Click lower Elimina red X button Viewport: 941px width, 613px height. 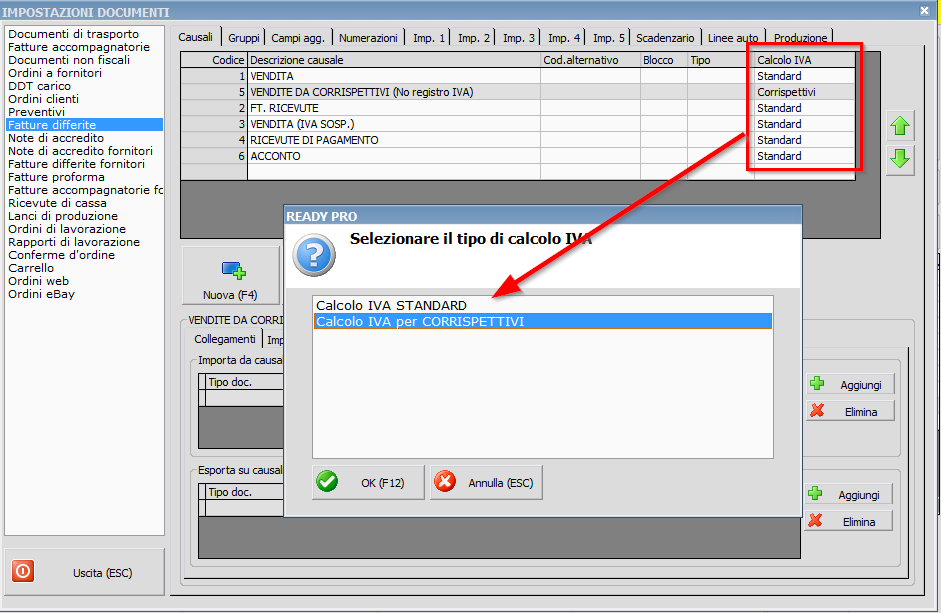[849, 521]
